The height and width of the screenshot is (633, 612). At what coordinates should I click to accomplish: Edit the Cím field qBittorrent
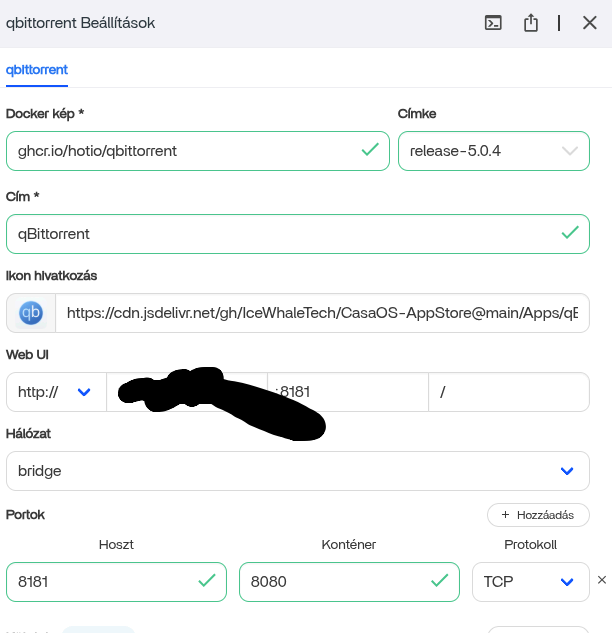click(298, 234)
